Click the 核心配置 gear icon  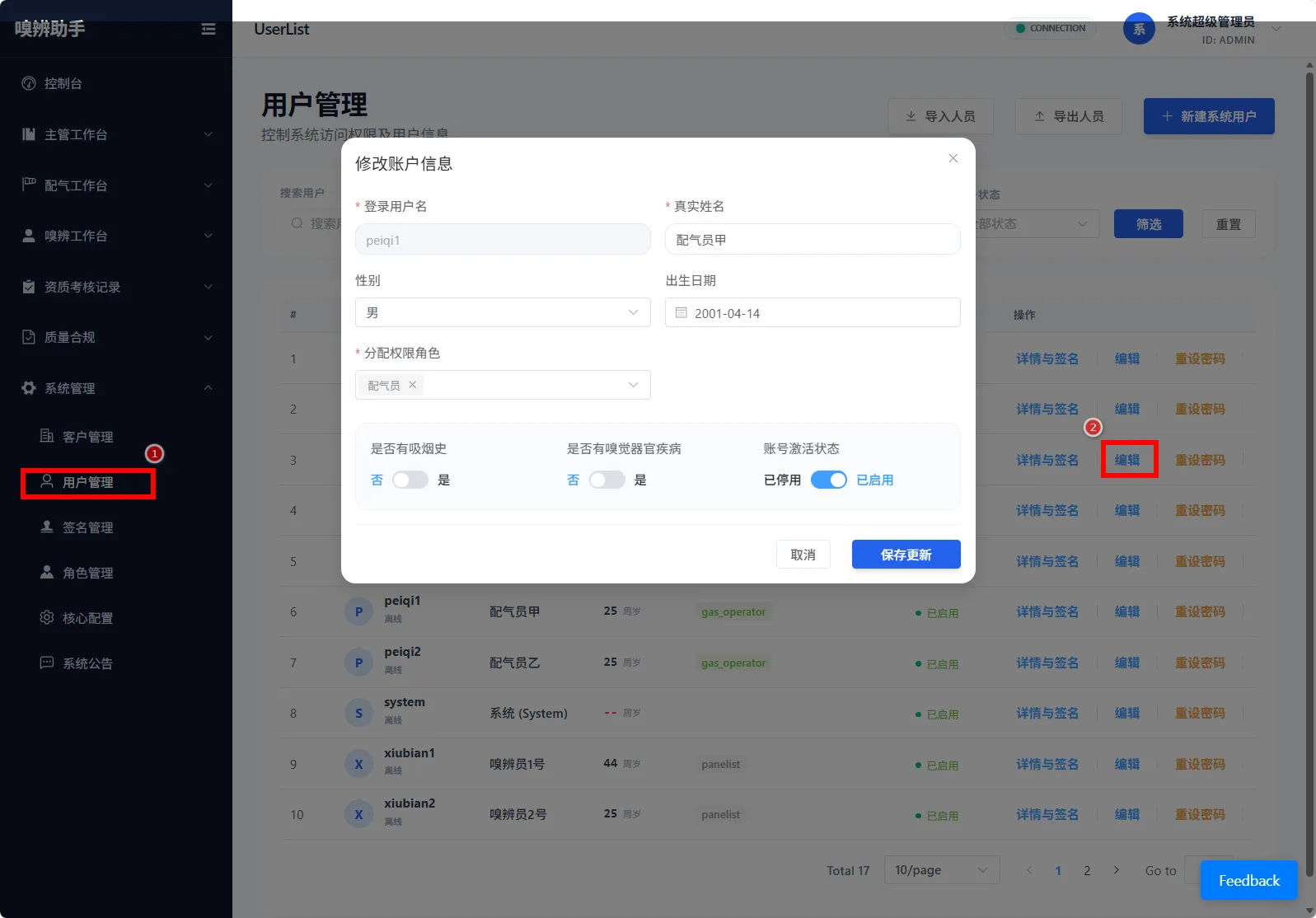[x=47, y=617]
